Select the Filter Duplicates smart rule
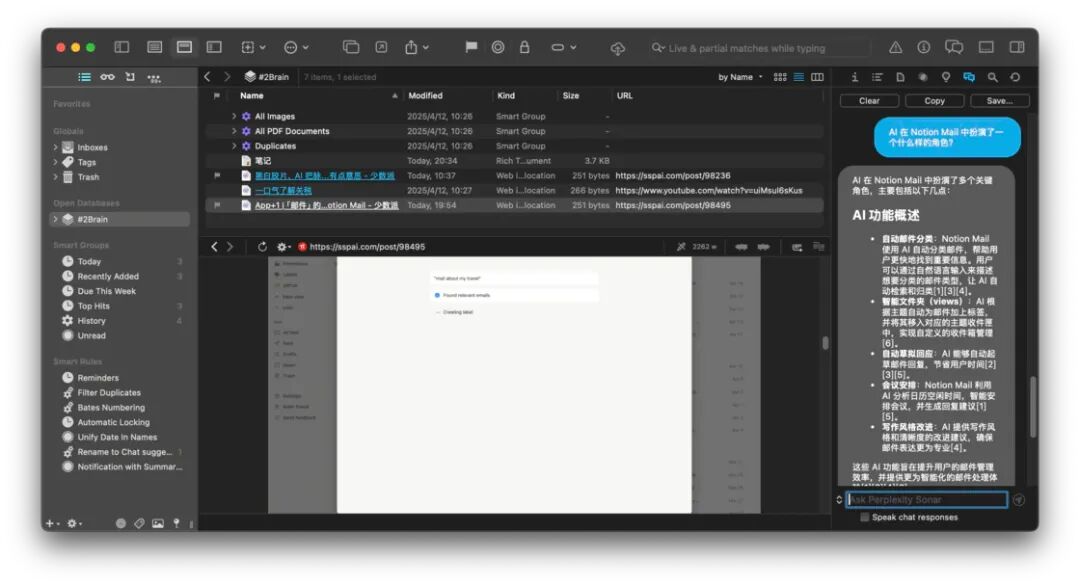This screenshot has height=586, width=1080. click(x=109, y=393)
